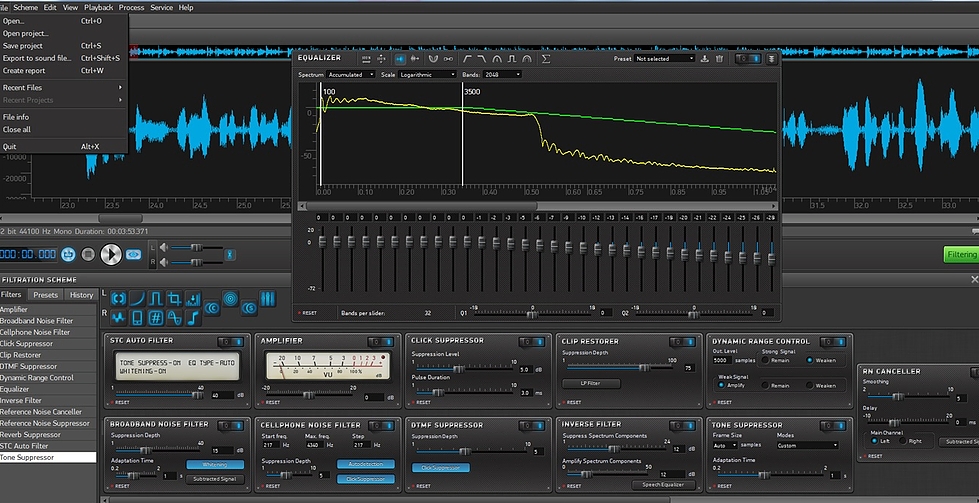Select Reverb Suppressor in filters list
979x503 pixels.
tap(48, 435)
